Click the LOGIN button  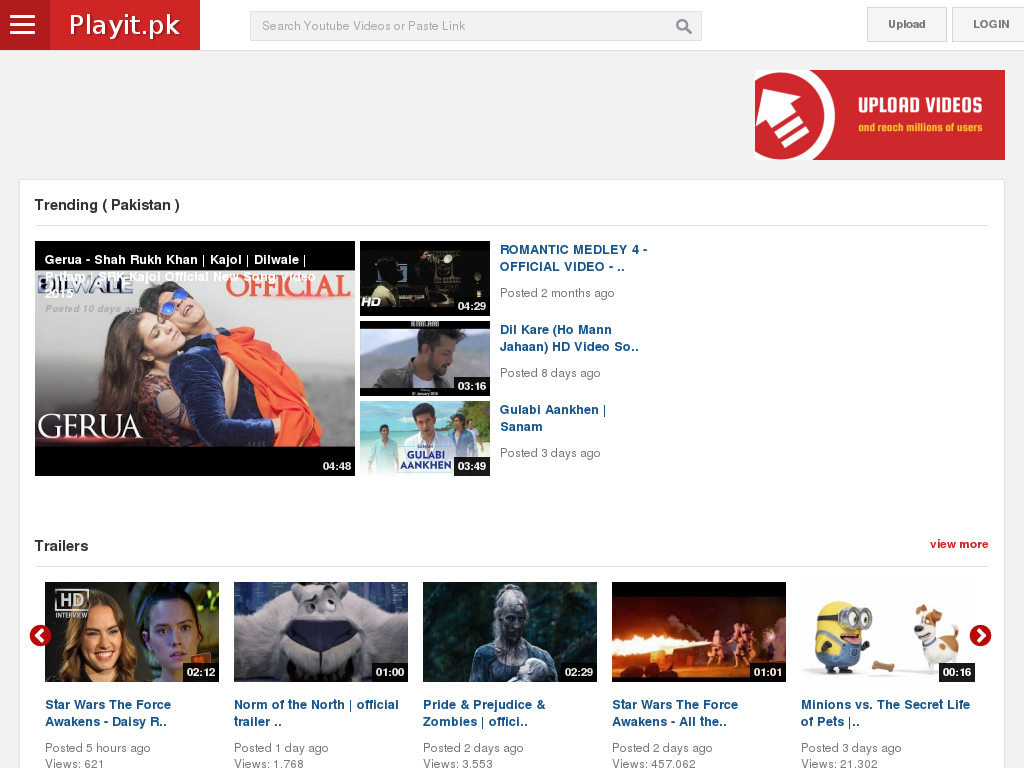[989, 24]
